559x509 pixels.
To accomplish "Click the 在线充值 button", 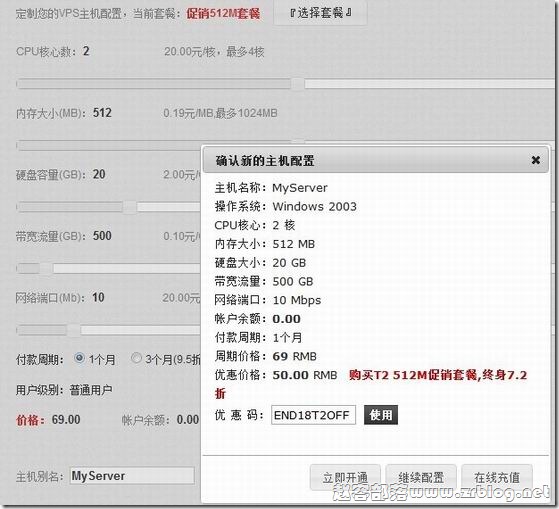I will tap(497, 477).
